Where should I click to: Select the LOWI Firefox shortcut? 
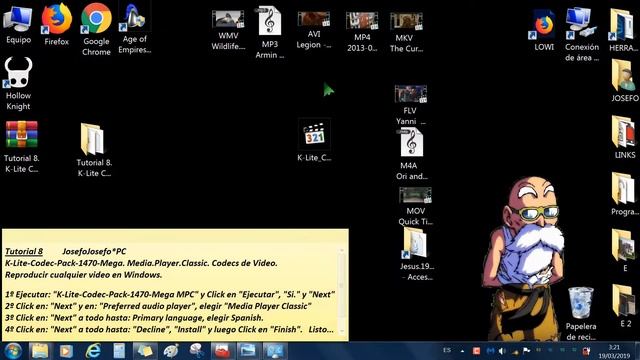point(544,31)
